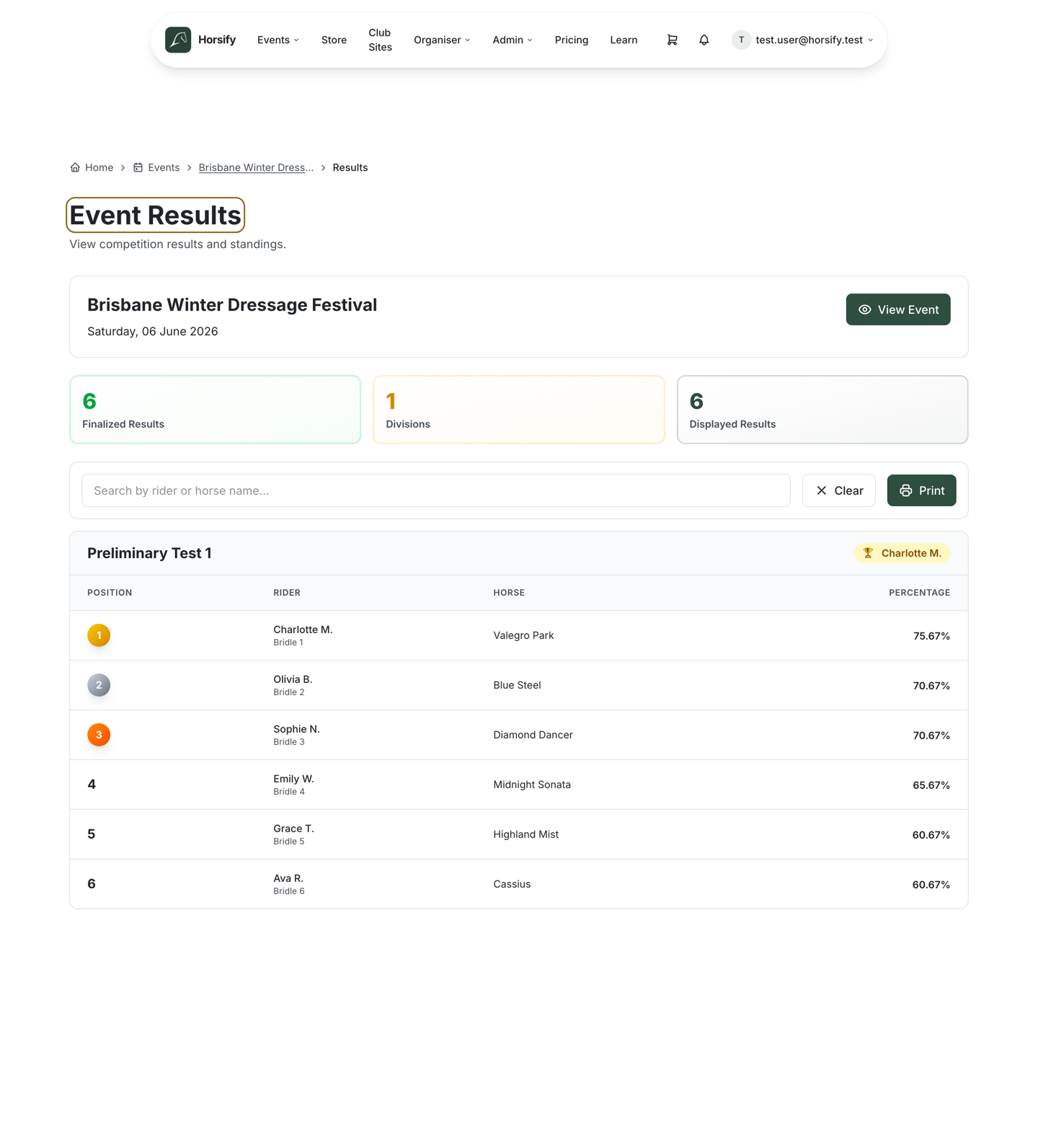Click the silver position 2 medal badge
The image size is (1038, 1148).
[x=99, y=685]
